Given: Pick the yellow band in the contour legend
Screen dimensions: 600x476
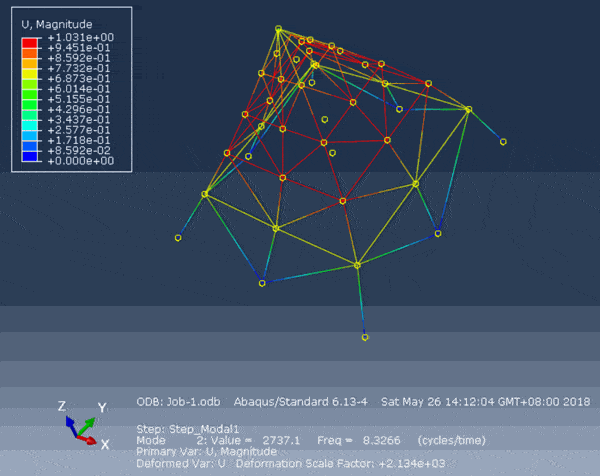Looking at the screenshot, I should (x=29, y=73).
